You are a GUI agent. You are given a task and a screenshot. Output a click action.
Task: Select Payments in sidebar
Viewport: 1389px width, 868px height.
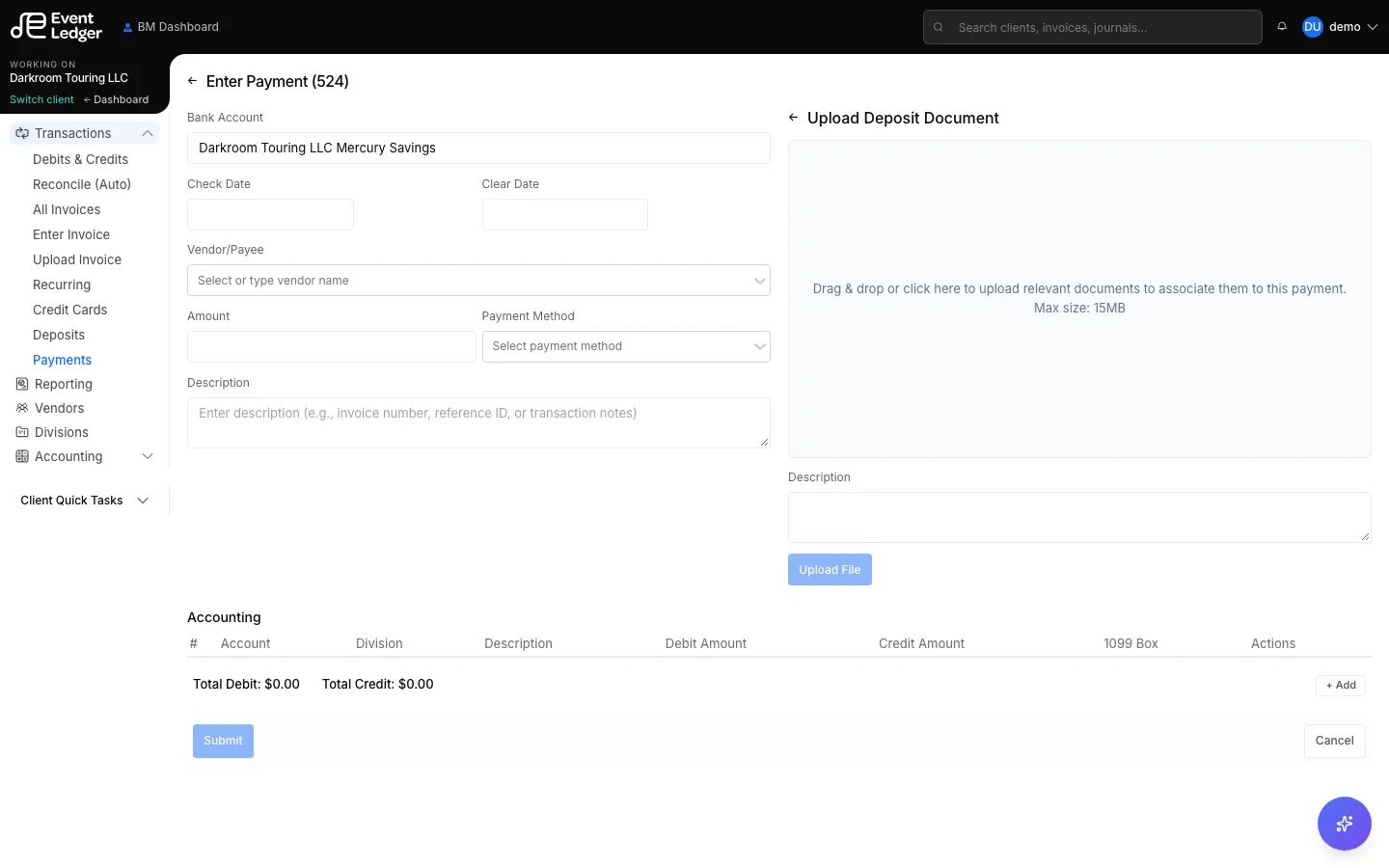click(x=62, y=360)
